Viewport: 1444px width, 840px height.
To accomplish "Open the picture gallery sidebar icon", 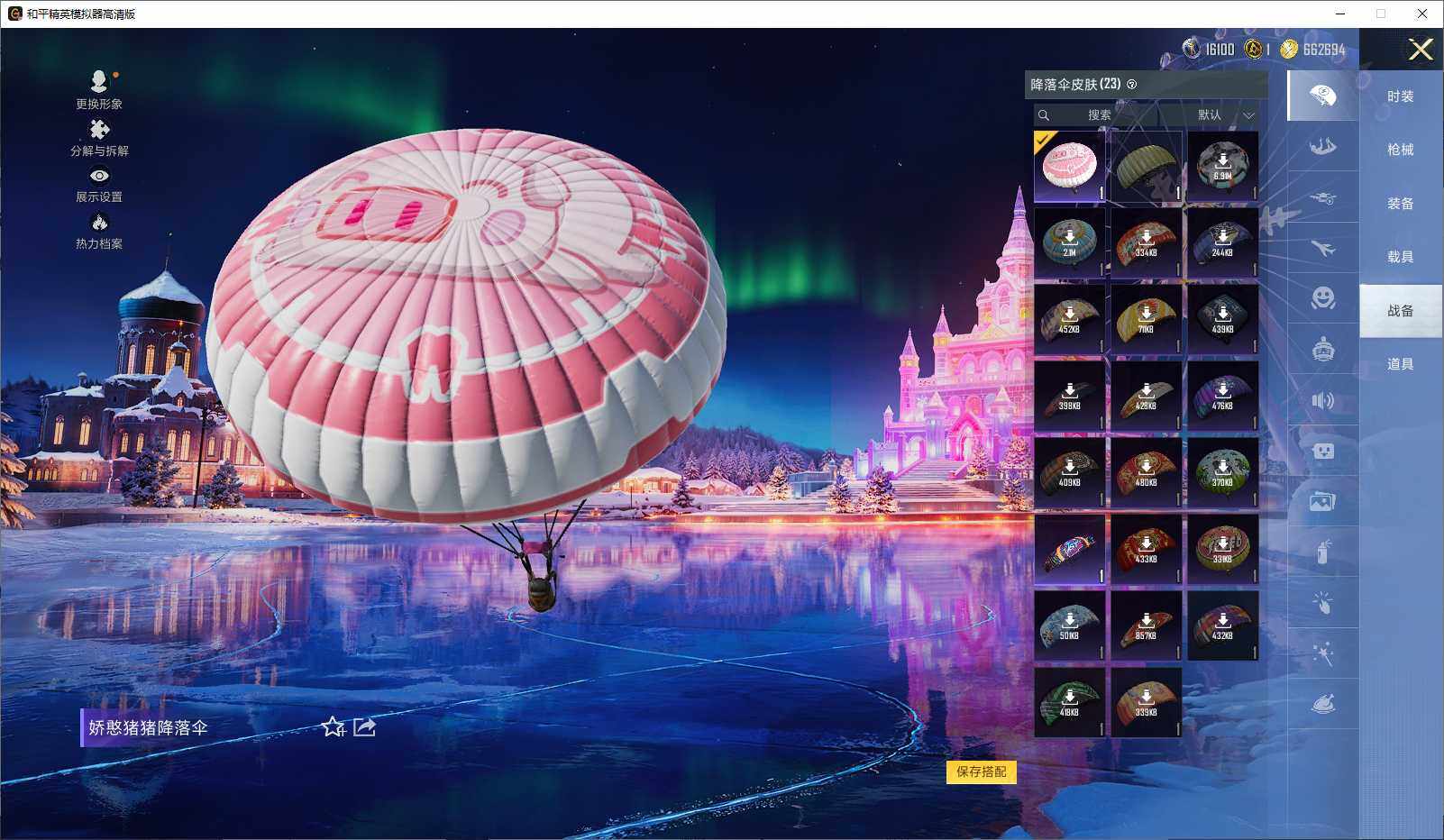I will [1322, 502].
